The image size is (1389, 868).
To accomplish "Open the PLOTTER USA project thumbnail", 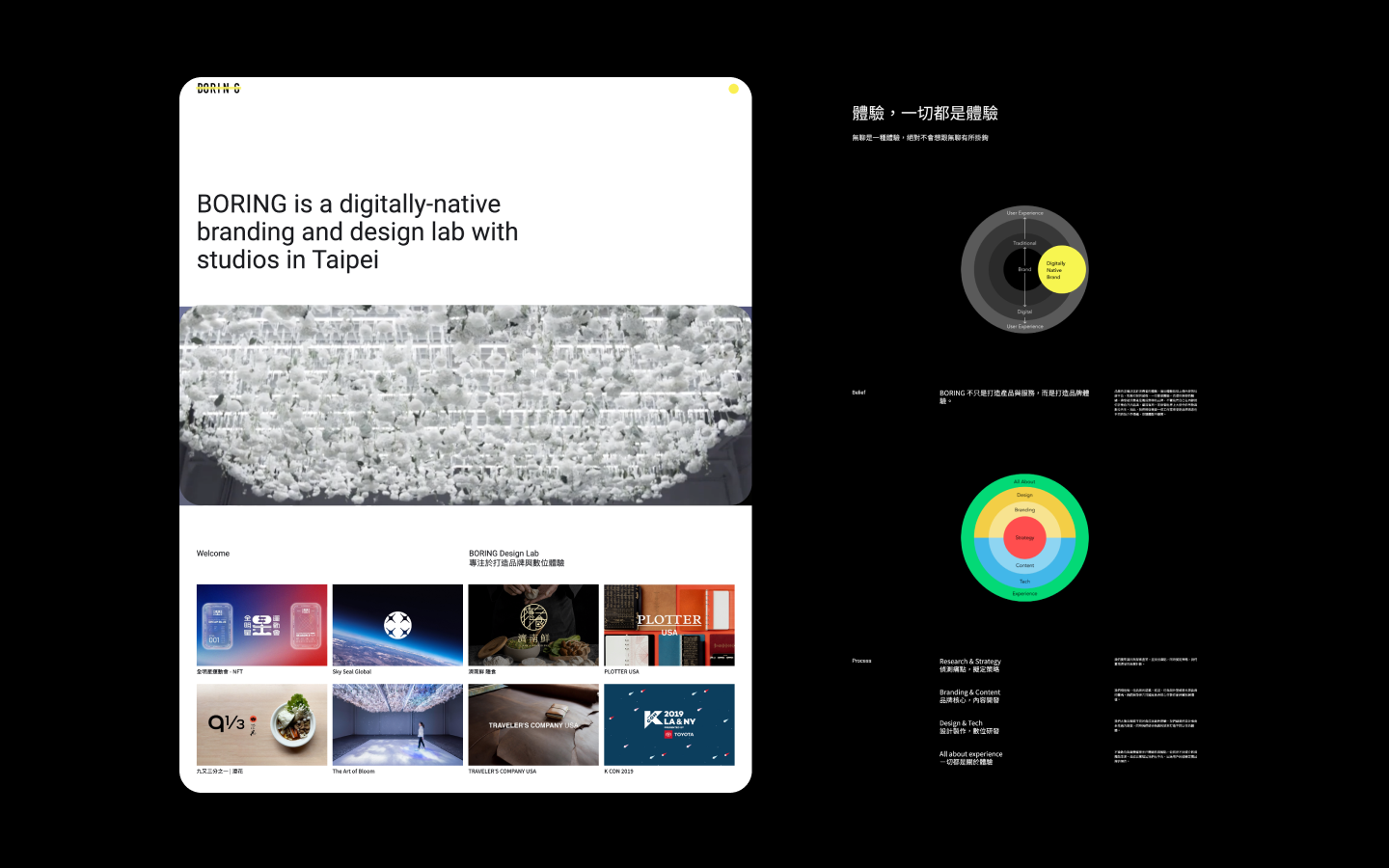I will (668, 625).
